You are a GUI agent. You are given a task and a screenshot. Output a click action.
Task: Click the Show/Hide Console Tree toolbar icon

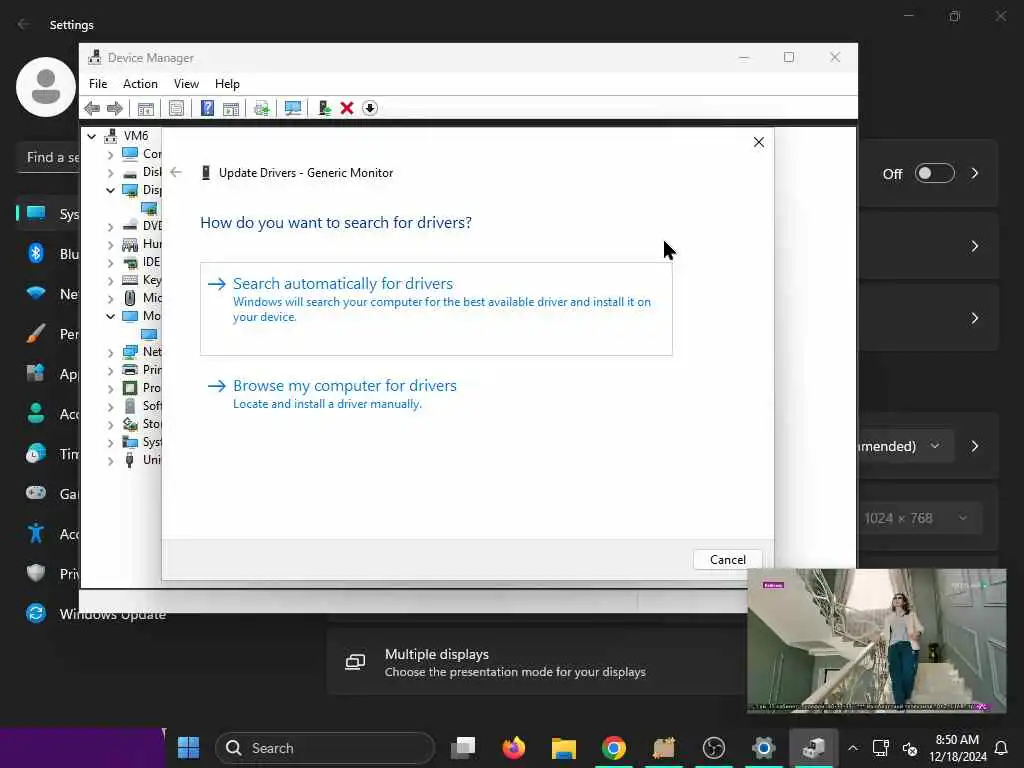146,108
